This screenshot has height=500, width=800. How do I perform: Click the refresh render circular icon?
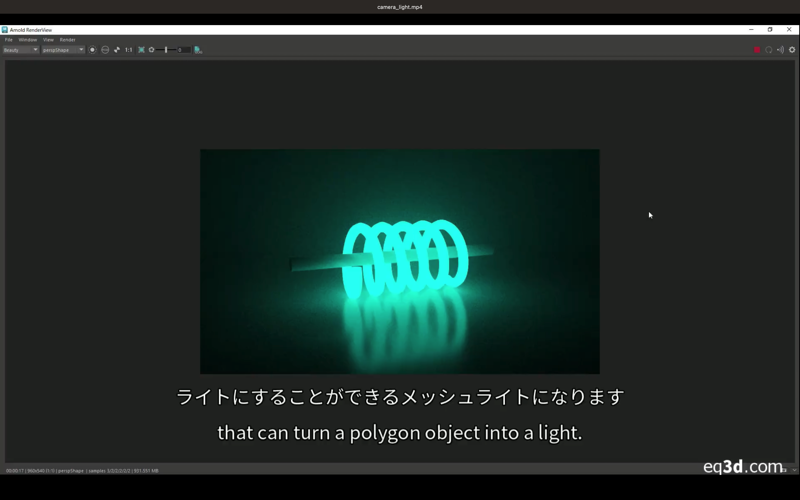click(x=769, y=50)
